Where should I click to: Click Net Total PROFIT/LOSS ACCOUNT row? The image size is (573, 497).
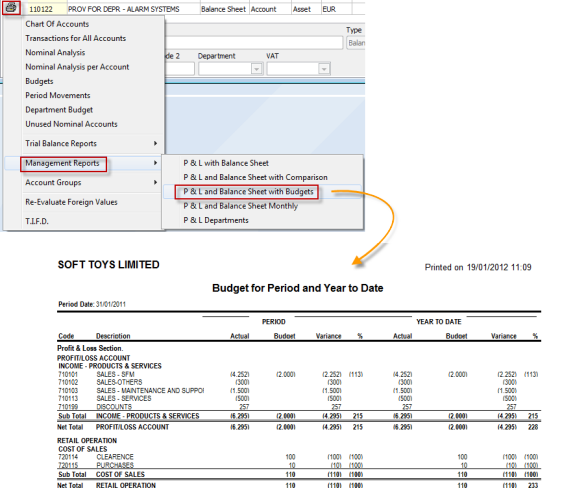(298, 427)
